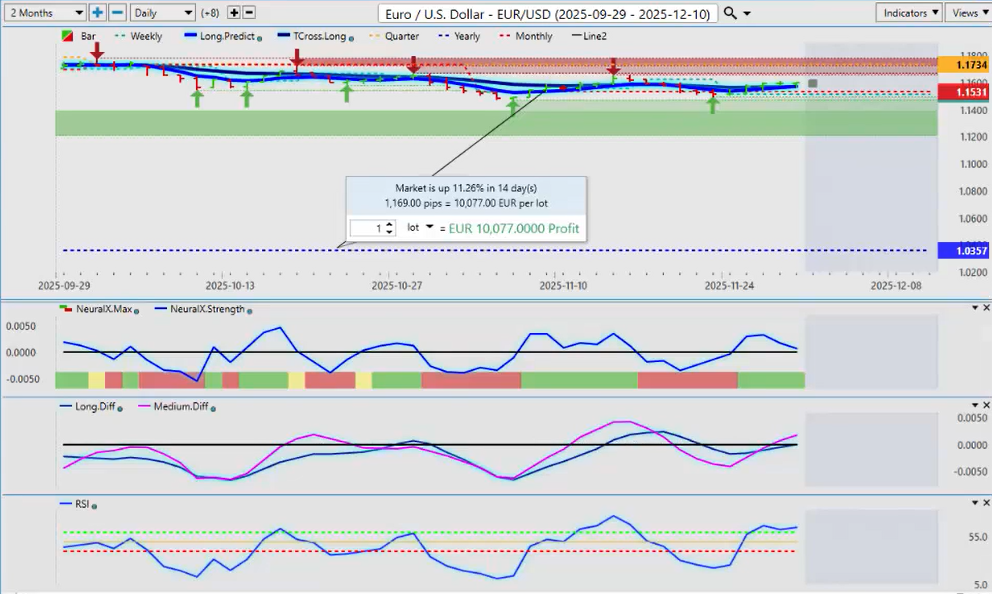
Task: Click the blue minus zoom-out icon
Action: pyautogui.click(x=117, y=13)
